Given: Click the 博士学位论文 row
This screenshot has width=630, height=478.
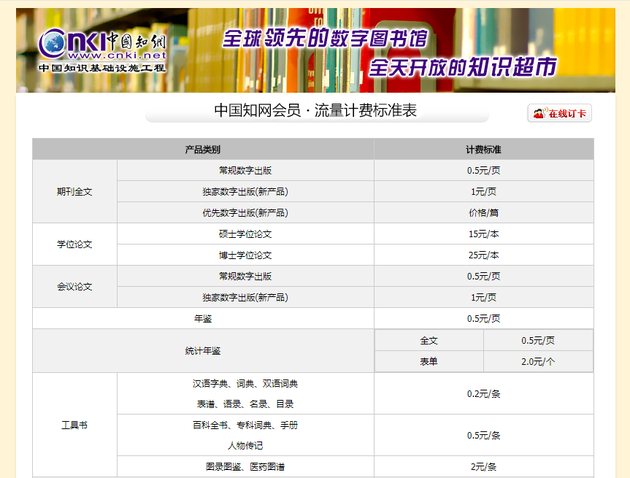Looking at the screenshot, I should [245, 255].
